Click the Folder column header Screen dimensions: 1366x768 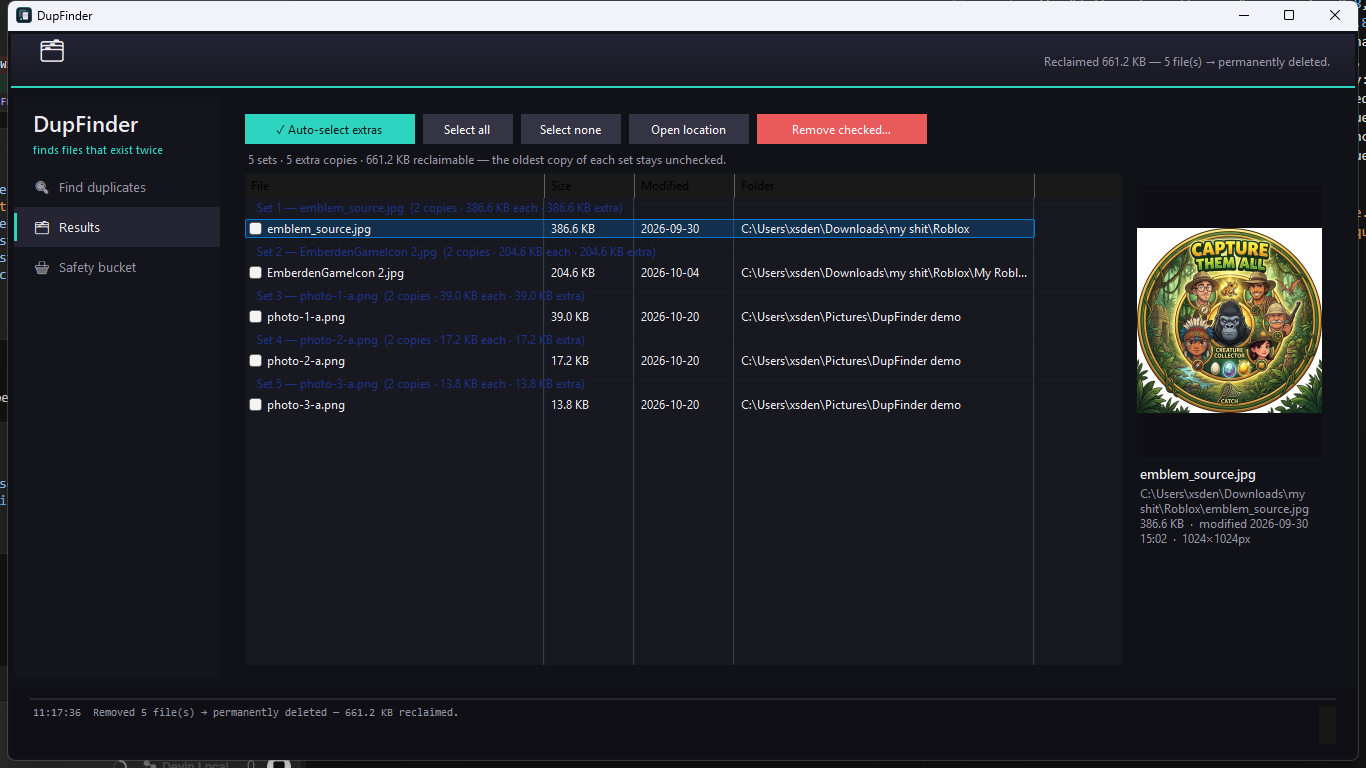click(x=884, y=186)
